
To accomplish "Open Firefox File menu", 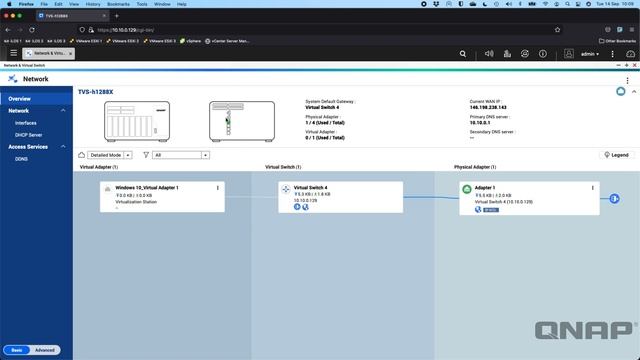I will click(44, 4).
